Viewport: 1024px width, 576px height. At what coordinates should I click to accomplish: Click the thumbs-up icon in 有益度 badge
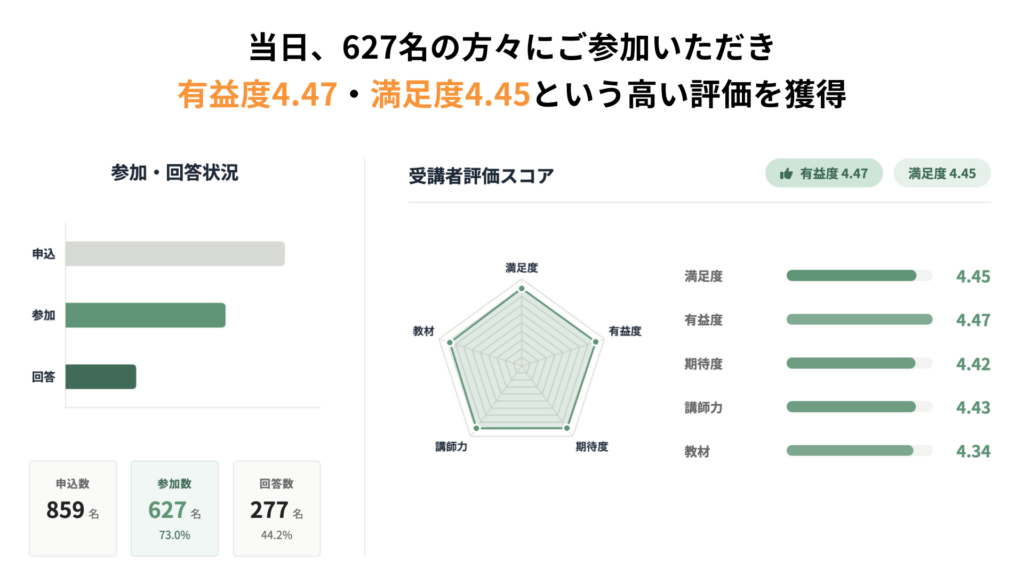785,173
